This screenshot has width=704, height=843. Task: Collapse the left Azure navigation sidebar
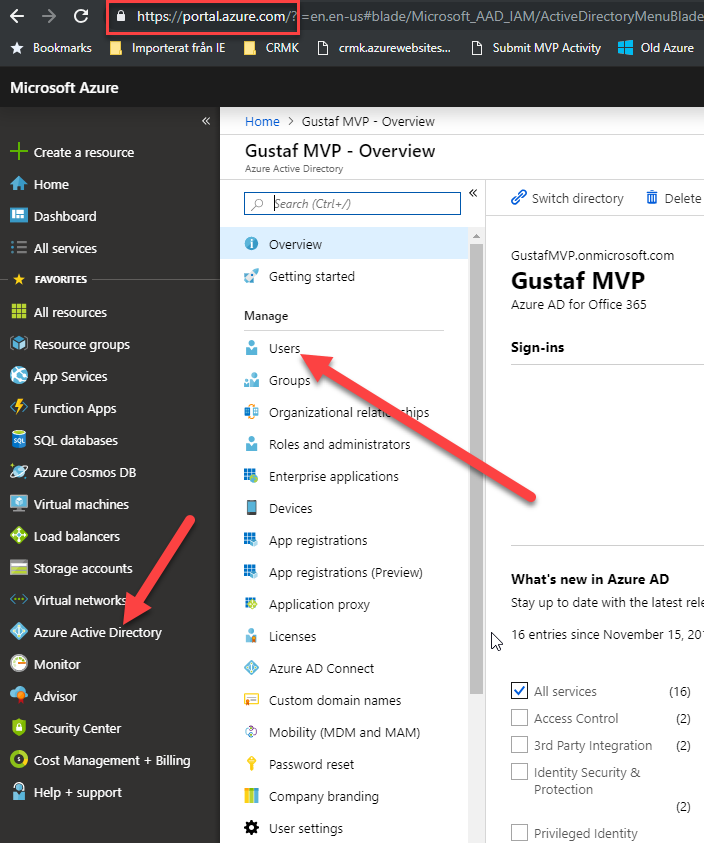tap(206, 121)
